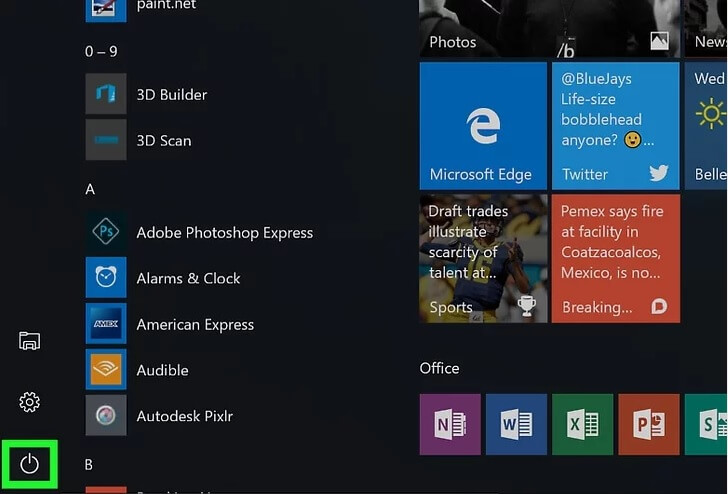
Task: Open the weather tile showing Wed
Action: (x=706, y=126)
